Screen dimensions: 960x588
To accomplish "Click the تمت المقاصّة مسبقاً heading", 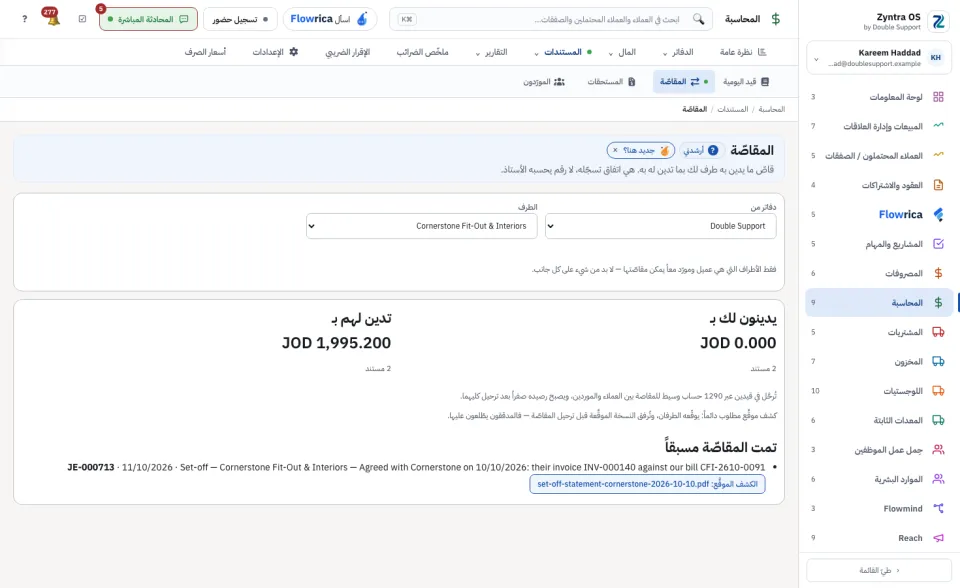I will [721, 447].
